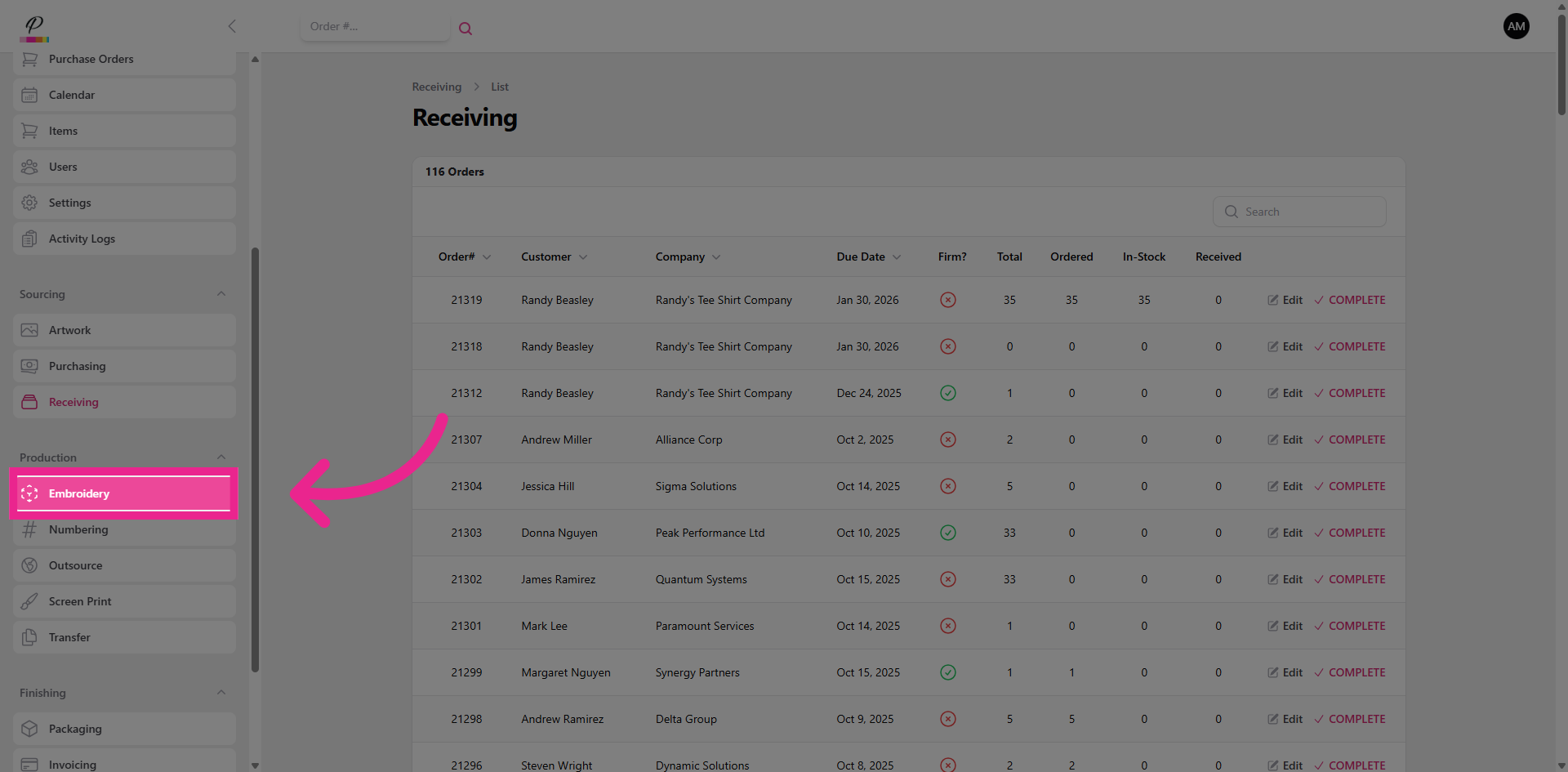The width and height of the screenshot is (1568, 772).
Task: Sort by the Due Date column
Action: [868, 257]
